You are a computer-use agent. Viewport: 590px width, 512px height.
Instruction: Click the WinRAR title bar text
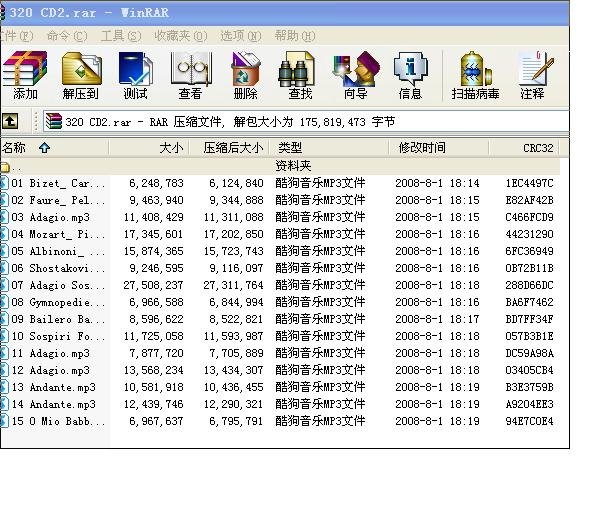point(89,13)
